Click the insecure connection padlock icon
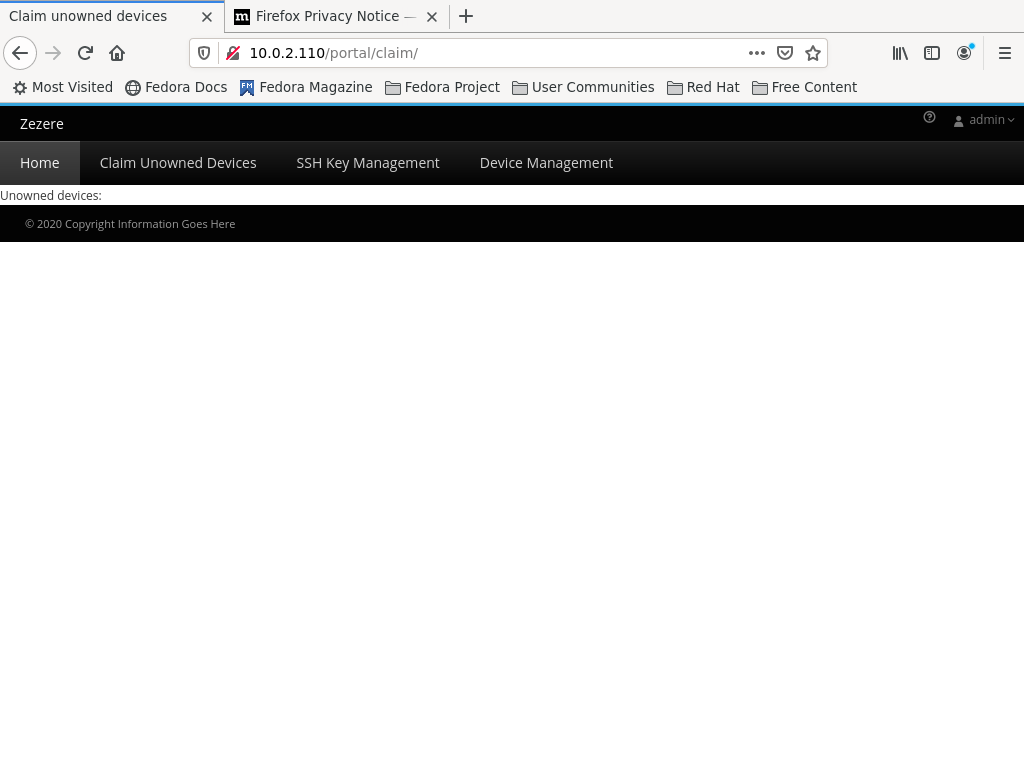Viewport: 1024px width, 768px height. tap(232, 53)
